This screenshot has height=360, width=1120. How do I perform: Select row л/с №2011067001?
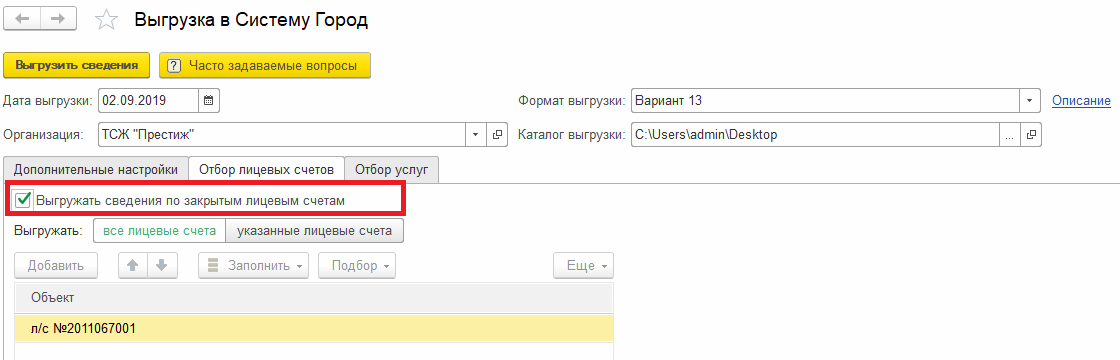tap(314, 329)
